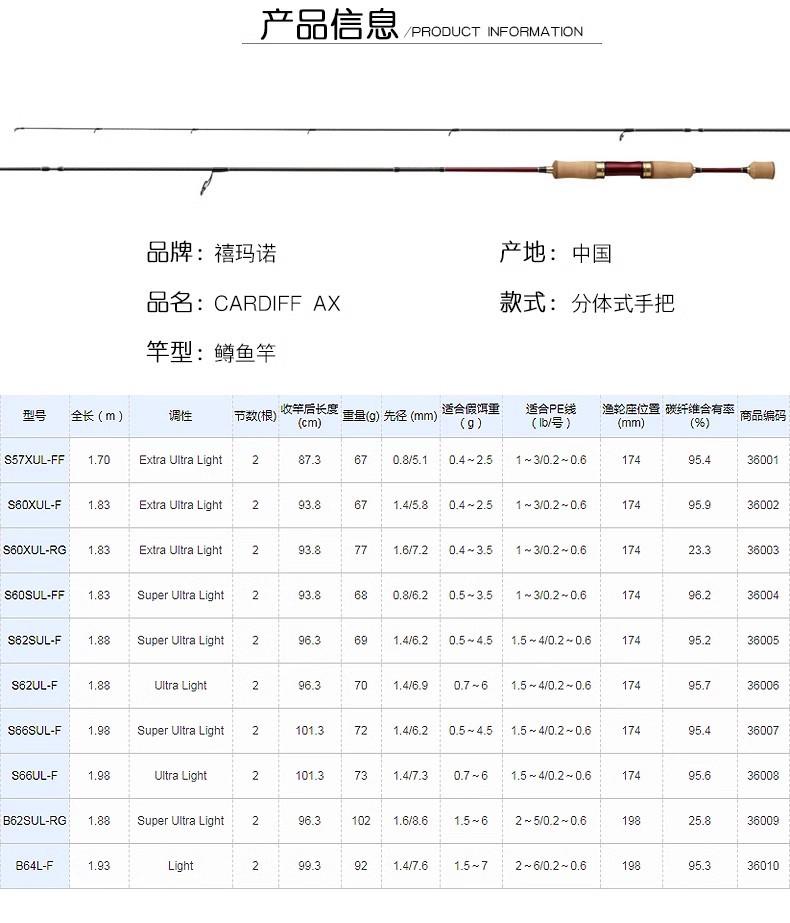The width and height of the screenshot is (790, 923).
Task: Click the product name CARDIFF AX
Action: (x=277, y=304)
